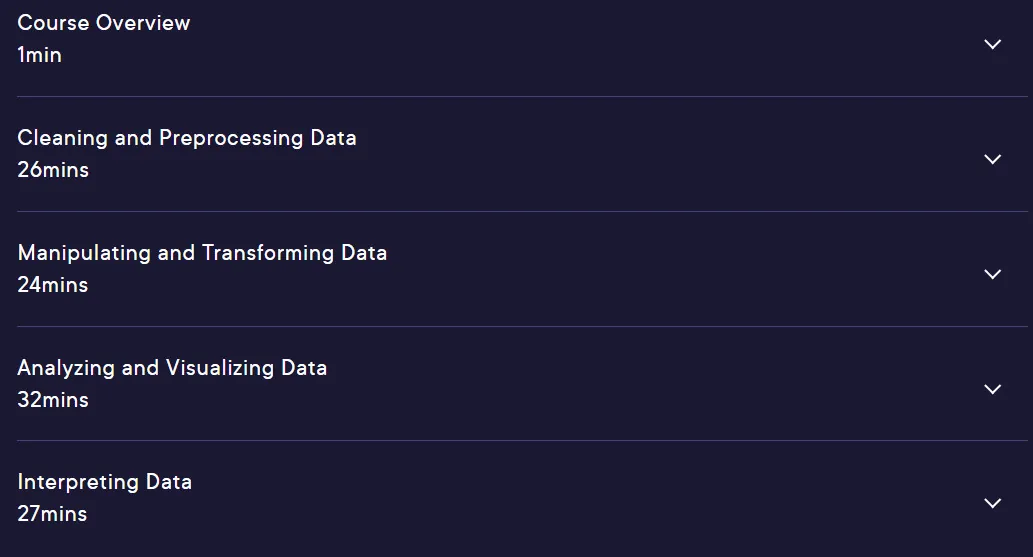Click the 1min duration label
This screenshot has width=1033, height=557.
click(39, 55)
